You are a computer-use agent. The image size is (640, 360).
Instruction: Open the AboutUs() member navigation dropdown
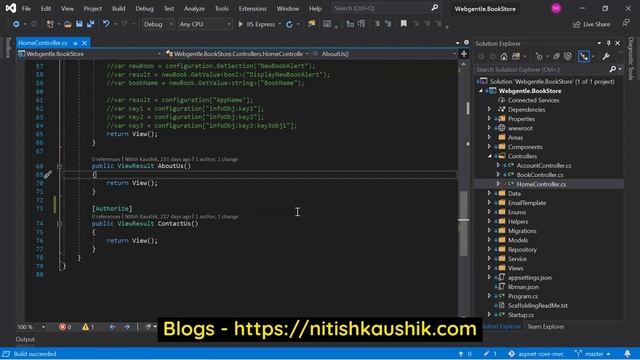pyautogui.click(x=384, y=54)
